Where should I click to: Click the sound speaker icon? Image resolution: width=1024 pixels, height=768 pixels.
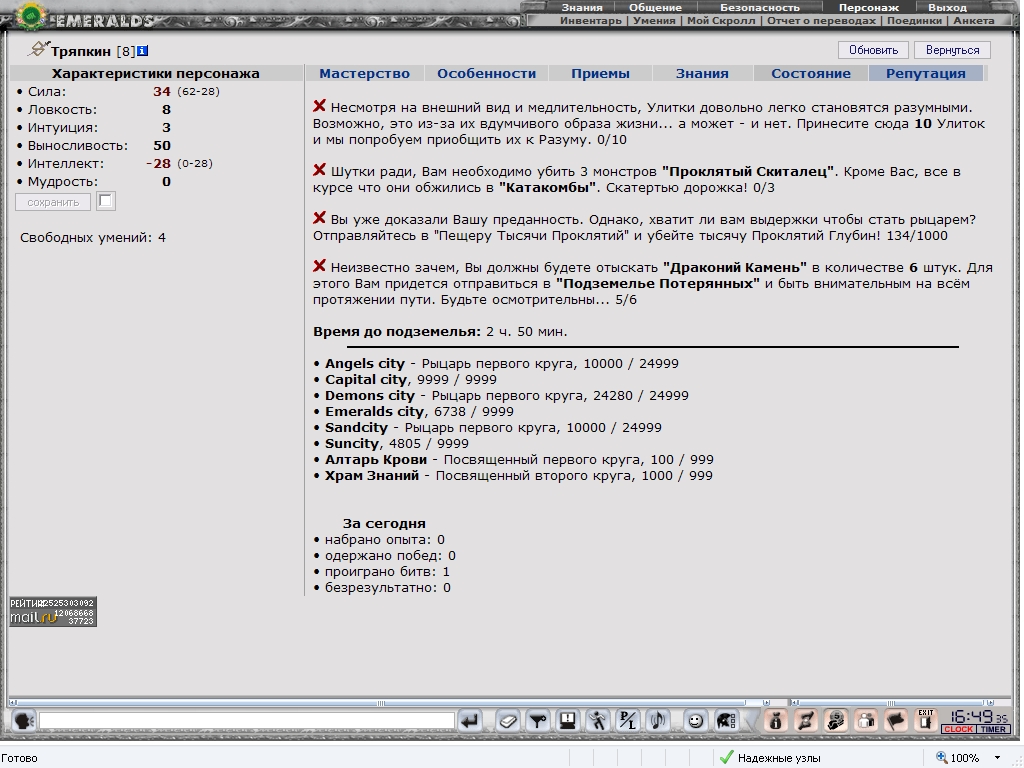click(x=658, y=721)
